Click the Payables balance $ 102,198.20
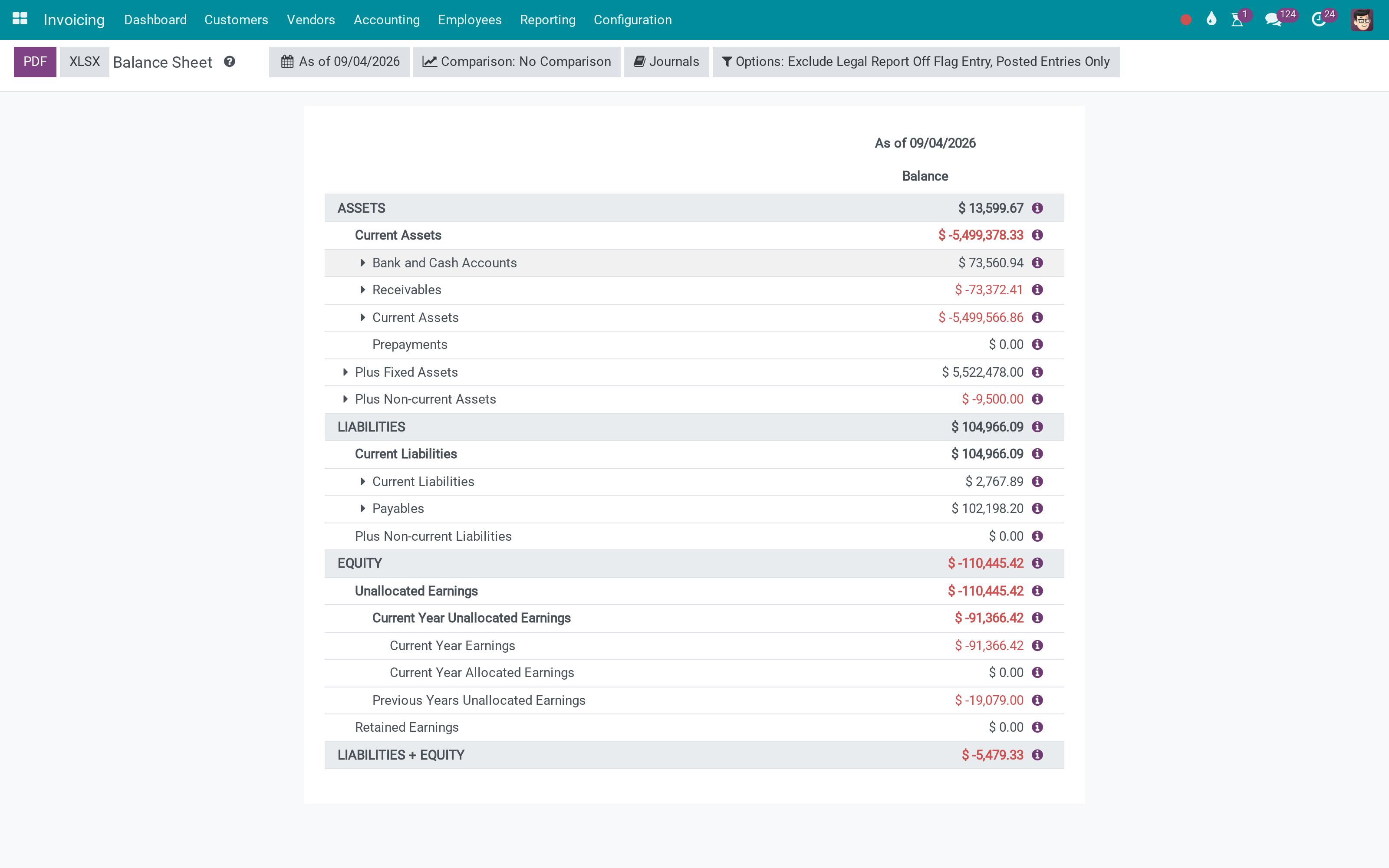The height and width of the screenshot is (868, 1389). tap(987, 508)
